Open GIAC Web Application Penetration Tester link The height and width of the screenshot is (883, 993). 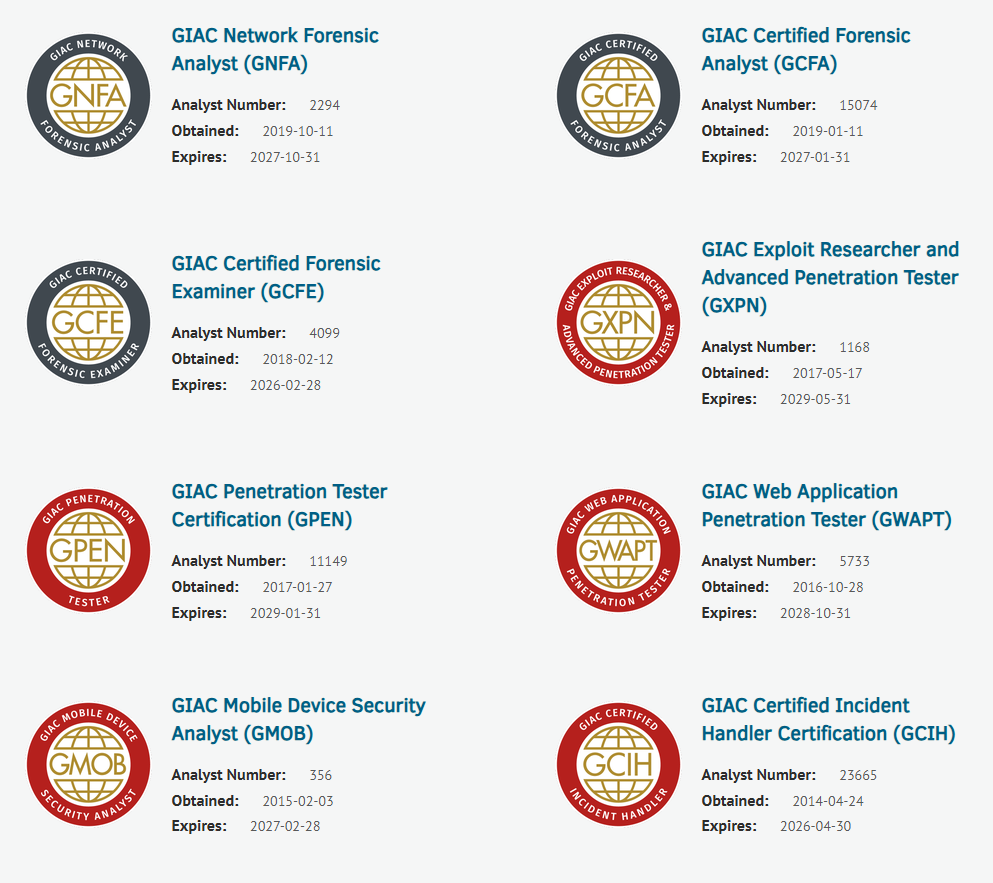pos(826,505)
